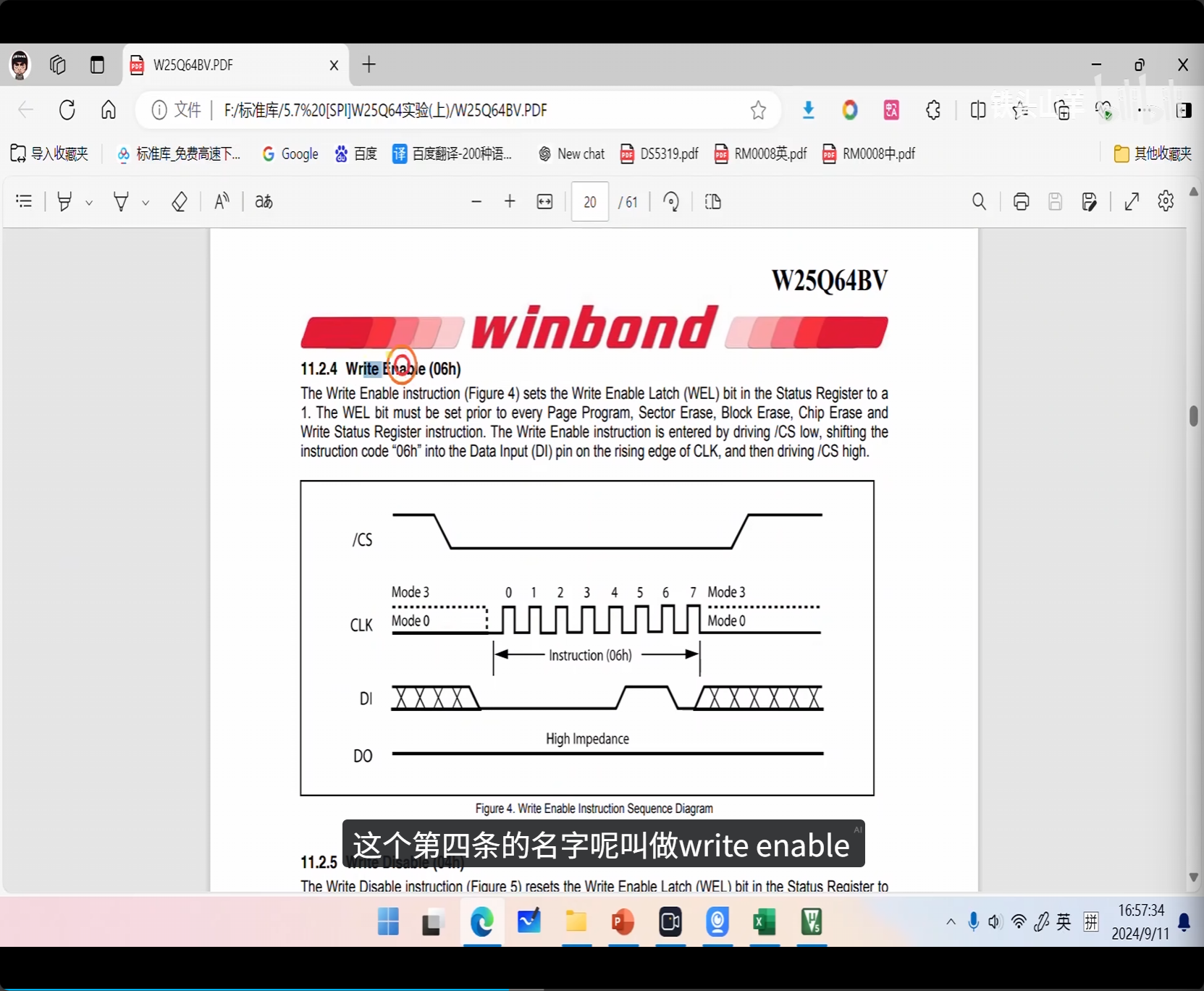Click the vertical scrollbar thumb

[1194, 416]
